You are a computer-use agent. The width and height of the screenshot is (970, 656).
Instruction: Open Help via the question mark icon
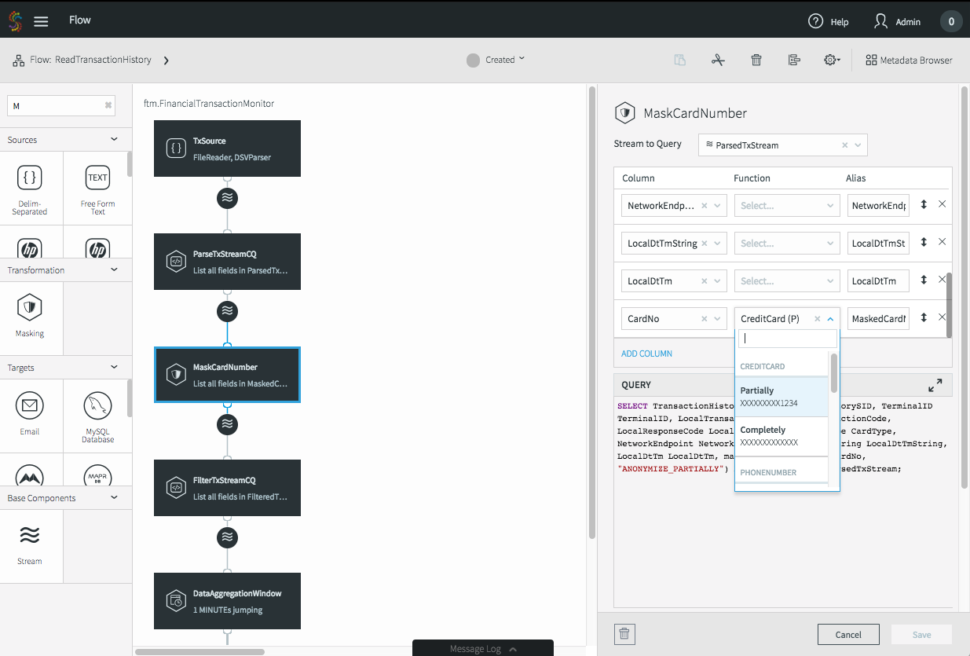click(x=817, y=20)
